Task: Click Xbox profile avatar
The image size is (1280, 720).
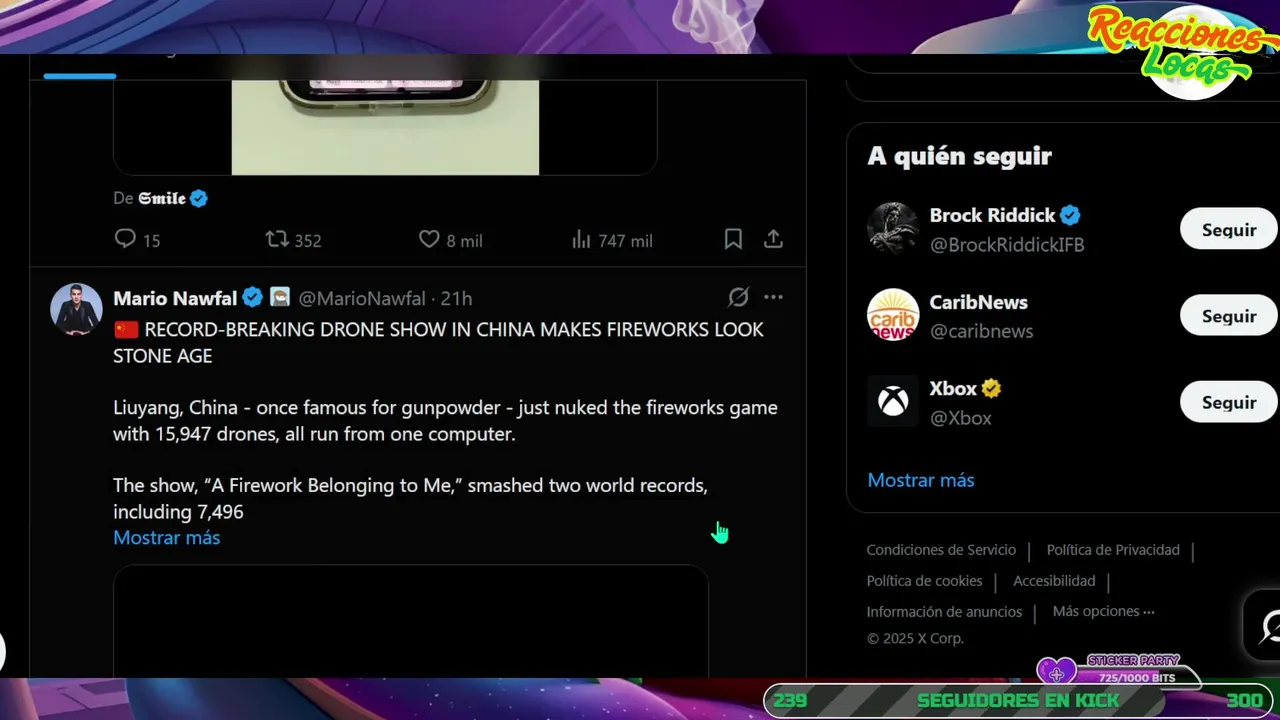Action: coord(892,401)
